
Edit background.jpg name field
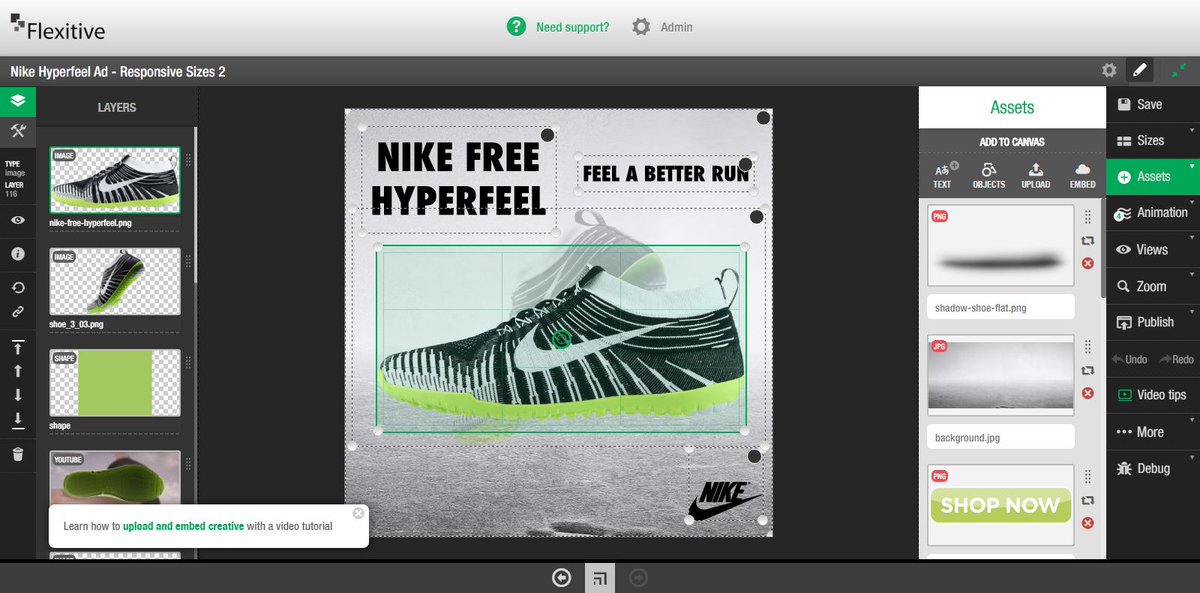point(1001,437)
